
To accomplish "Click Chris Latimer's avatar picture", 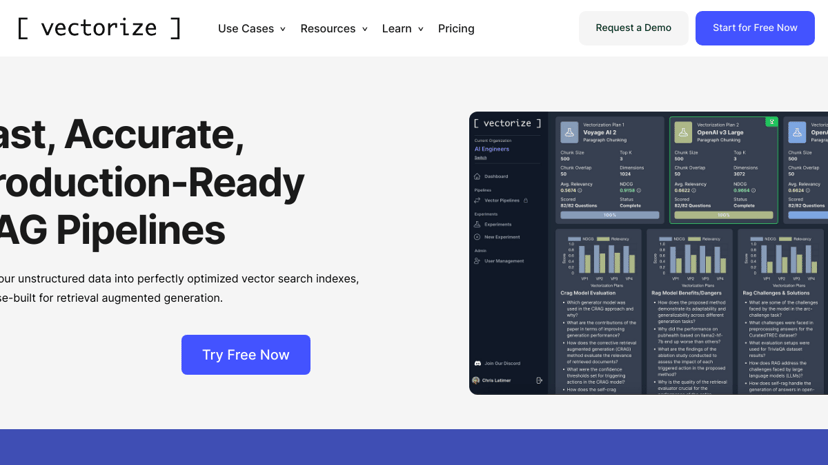I will pyautogui.click(x=476, y=380).
